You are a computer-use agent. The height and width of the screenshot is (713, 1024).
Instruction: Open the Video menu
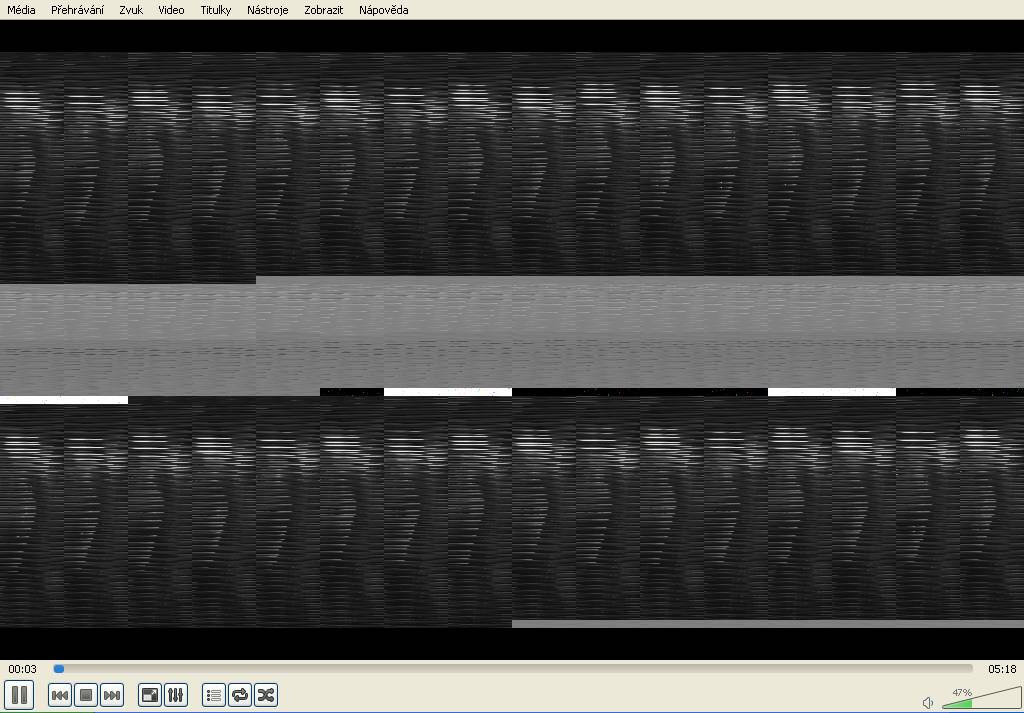point(171,10)
